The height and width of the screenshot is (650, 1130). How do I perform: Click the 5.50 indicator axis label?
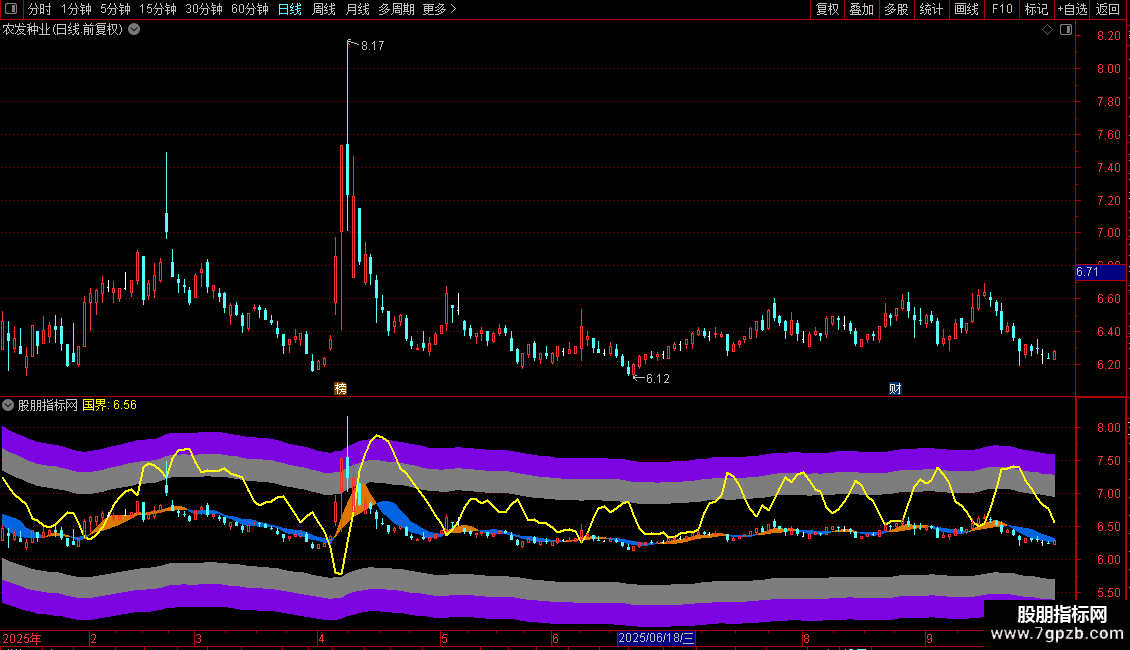point(1108,593)
